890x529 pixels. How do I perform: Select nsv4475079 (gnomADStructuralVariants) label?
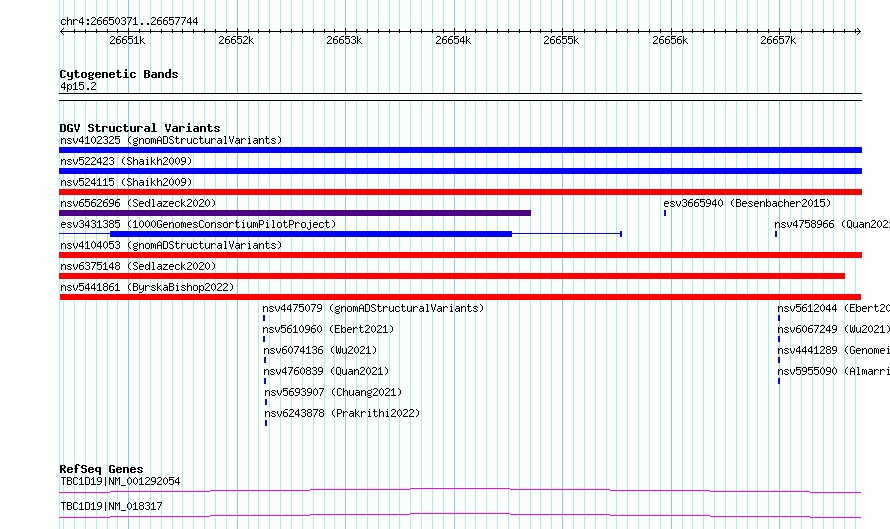tap(373, 308)
